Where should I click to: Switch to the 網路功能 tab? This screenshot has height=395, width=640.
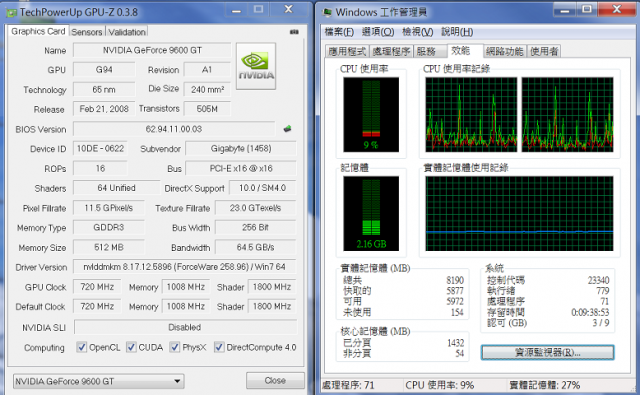tap(504, 51)
